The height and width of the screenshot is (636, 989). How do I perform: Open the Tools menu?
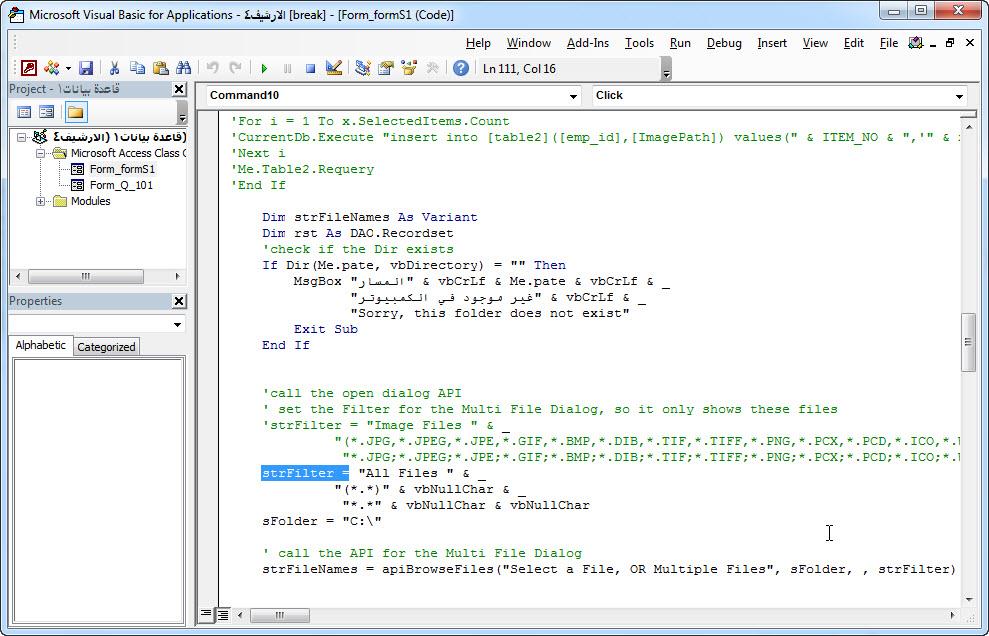639,43
